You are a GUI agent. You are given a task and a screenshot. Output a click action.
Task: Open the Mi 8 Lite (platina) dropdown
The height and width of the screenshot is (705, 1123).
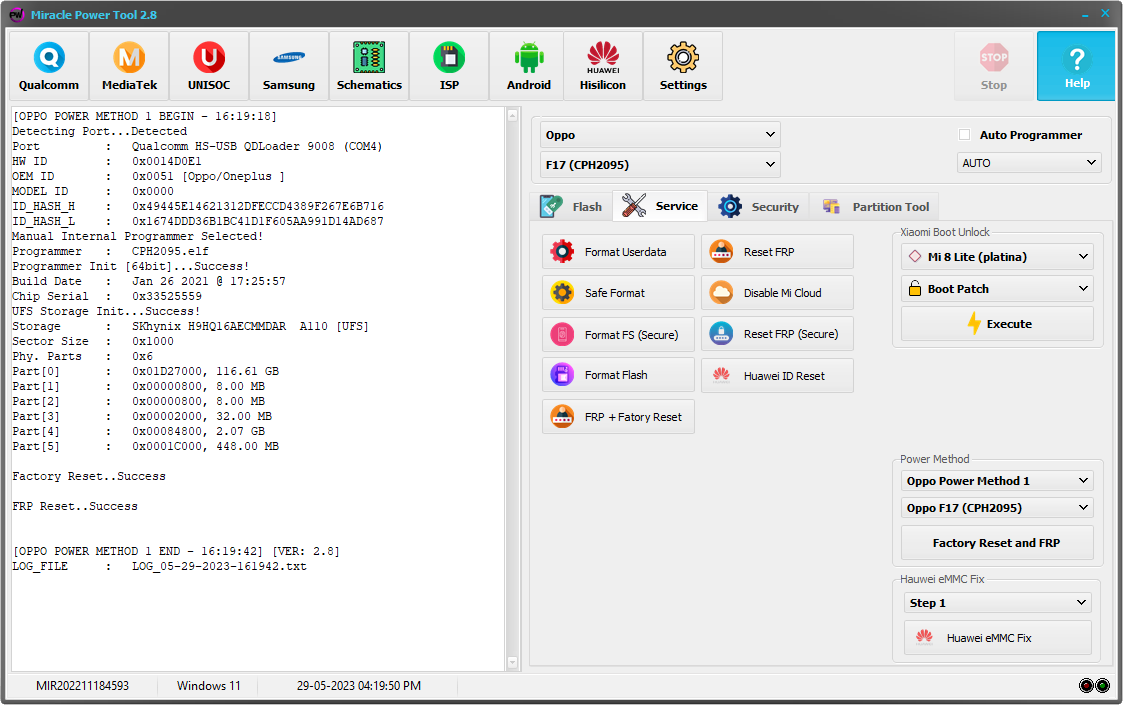997,256
